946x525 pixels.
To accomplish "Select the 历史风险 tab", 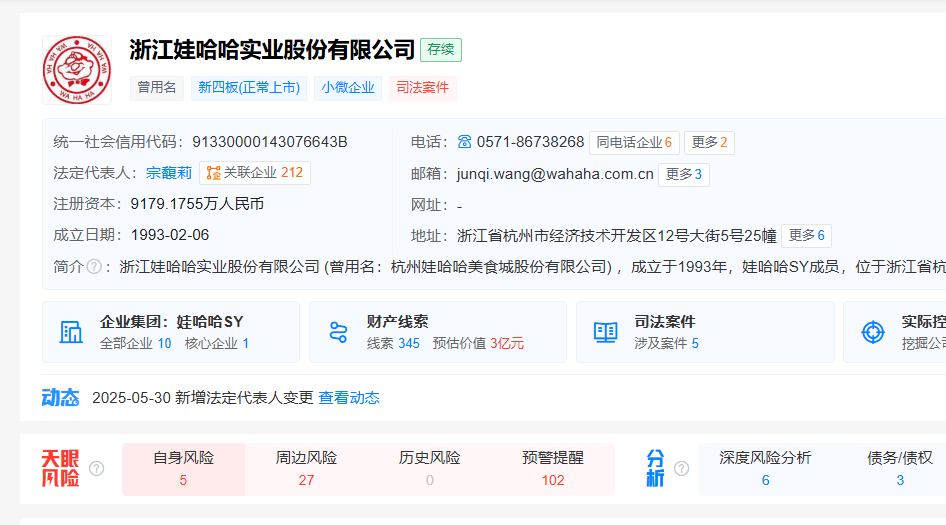I will click(430, 469).
